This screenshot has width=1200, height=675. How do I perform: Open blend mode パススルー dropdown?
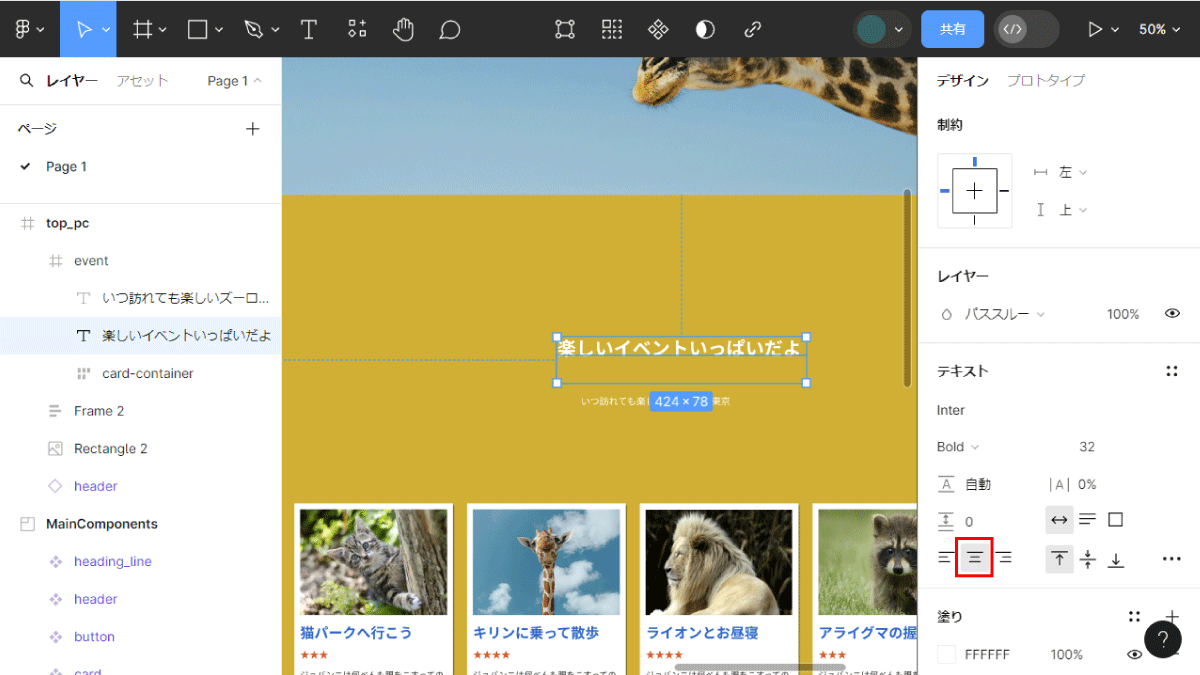[x=1004, y=314]
